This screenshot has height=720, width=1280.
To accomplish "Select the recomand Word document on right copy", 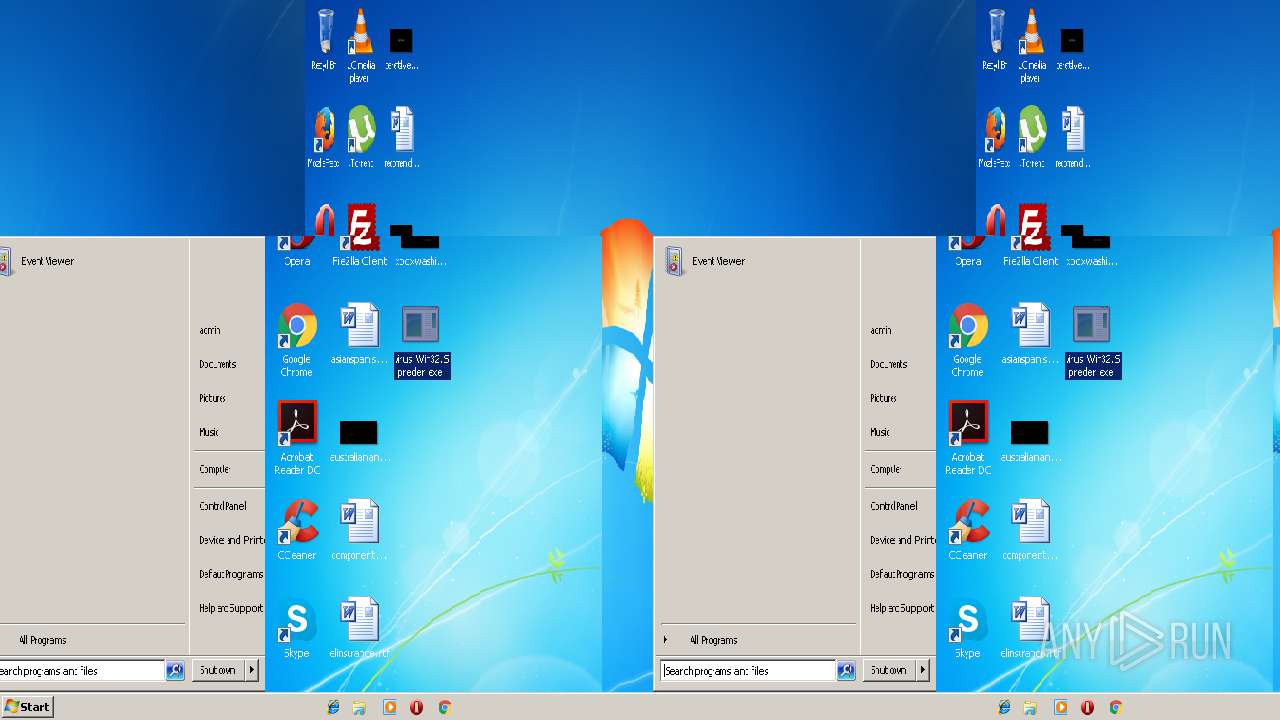I will 1072,137.
